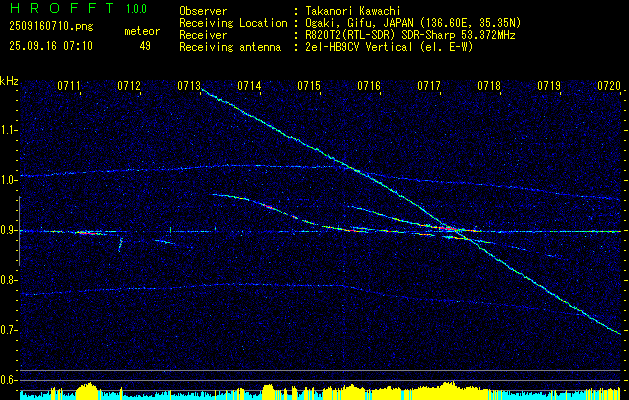Click the date stamp 25.09.16 07:10

tap(51, 46)
